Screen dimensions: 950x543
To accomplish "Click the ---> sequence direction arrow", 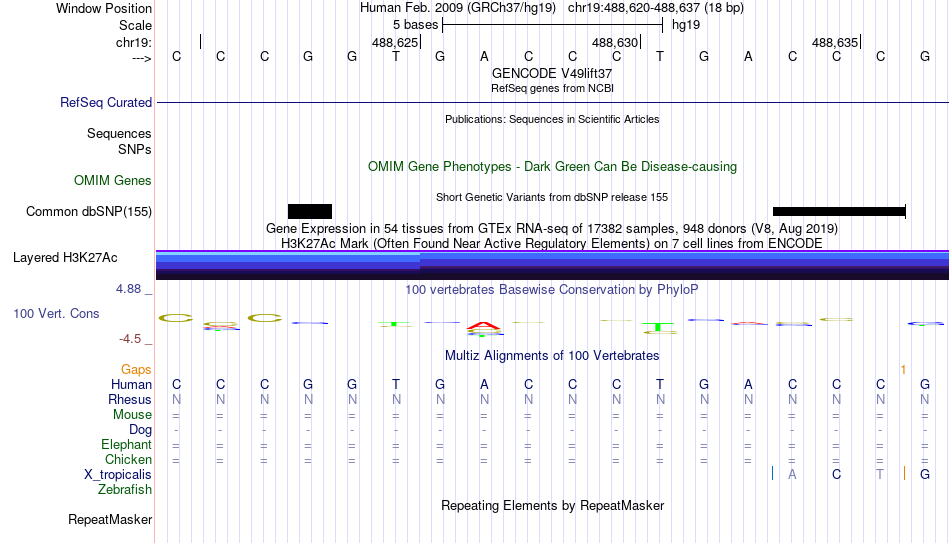I will click(x=142, y=58).
